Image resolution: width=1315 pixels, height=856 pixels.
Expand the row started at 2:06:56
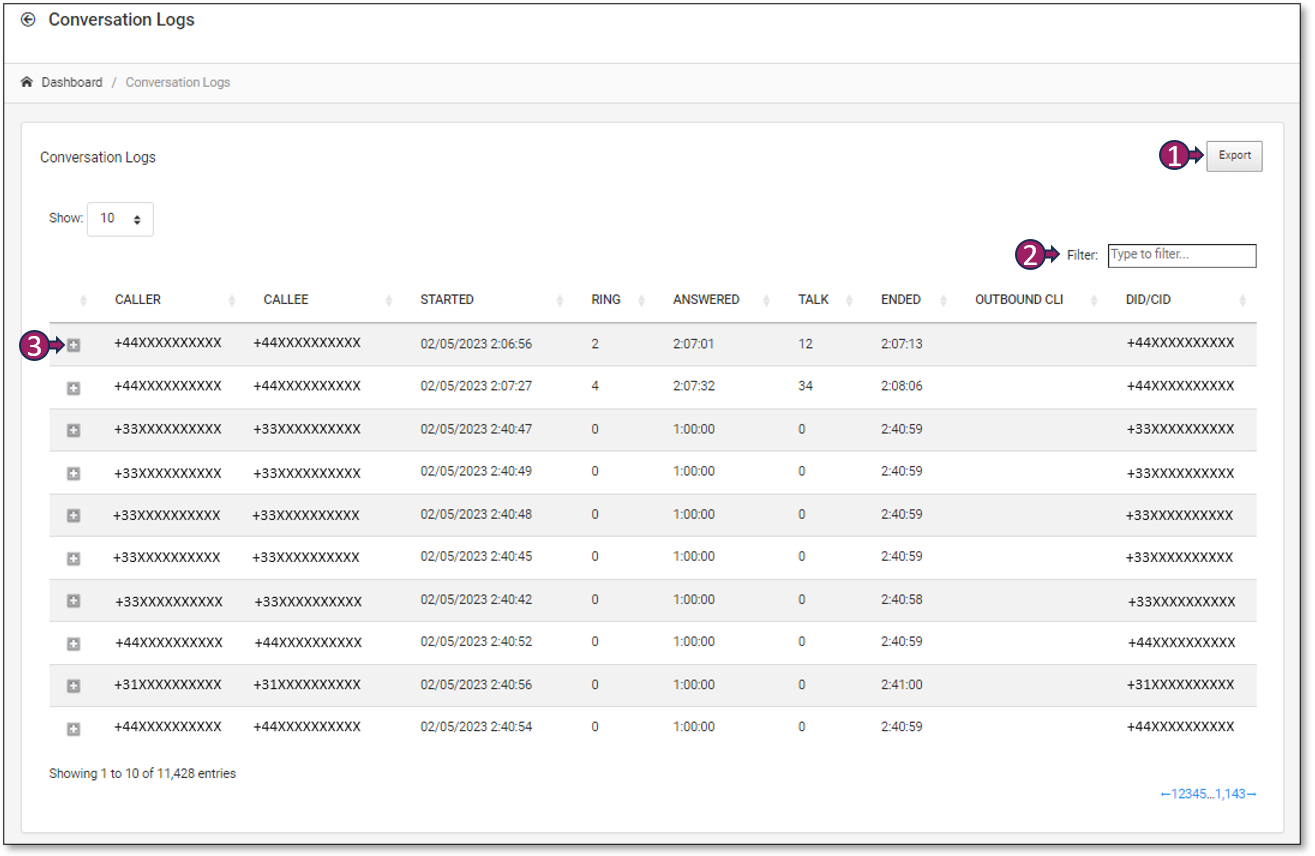click(74, 345)
